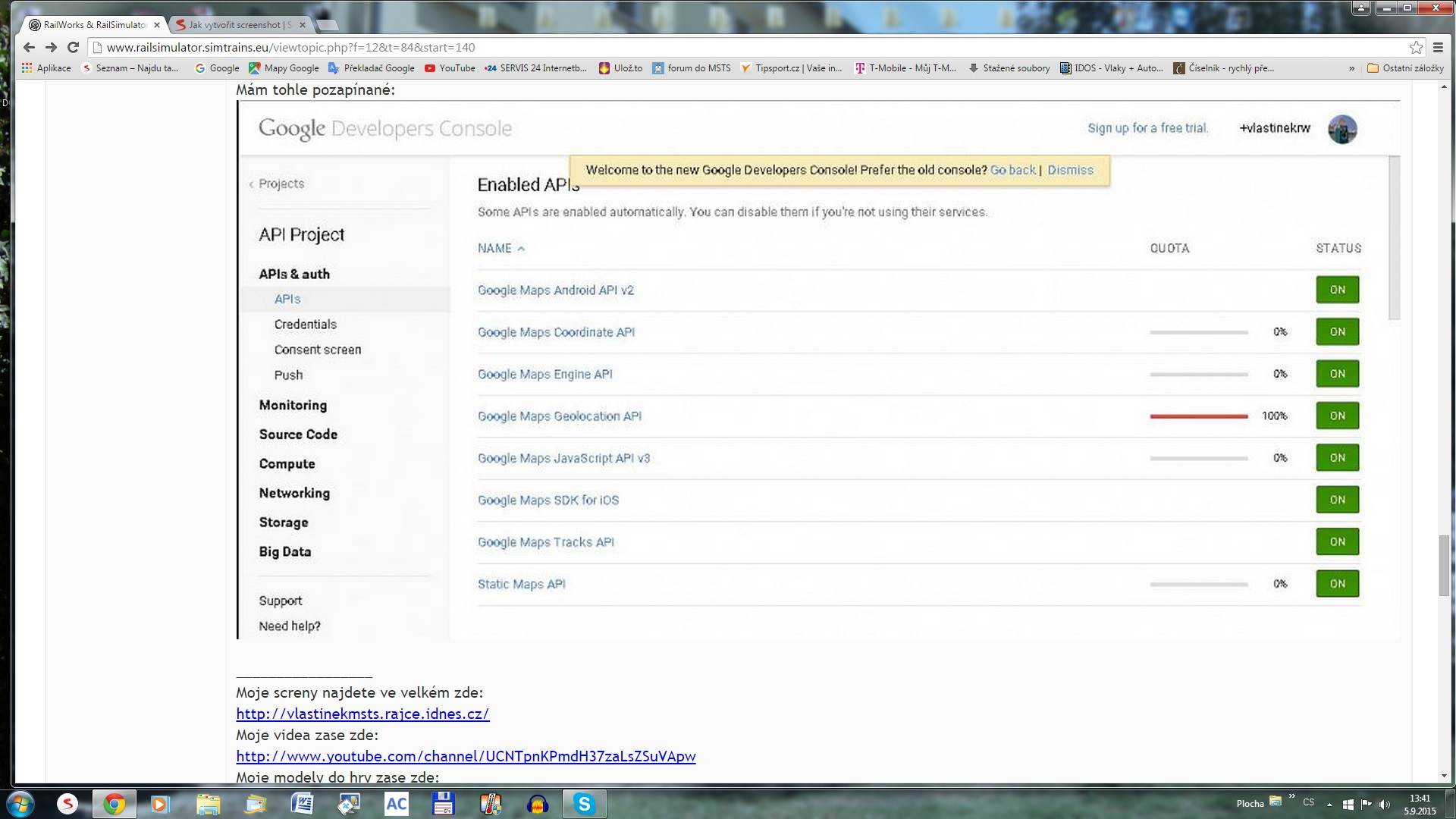Reload the page with the refresh icon
Screen dimensions: 1456x819
tap(74, 47)
